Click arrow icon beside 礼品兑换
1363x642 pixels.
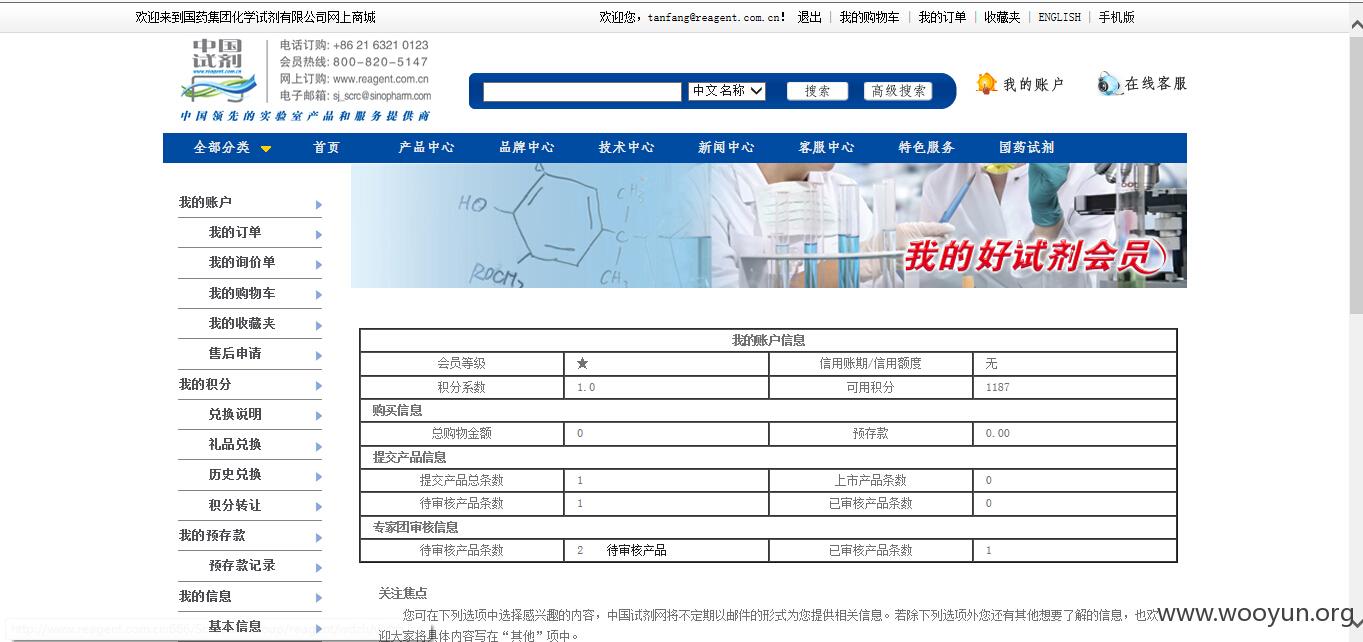319,447
